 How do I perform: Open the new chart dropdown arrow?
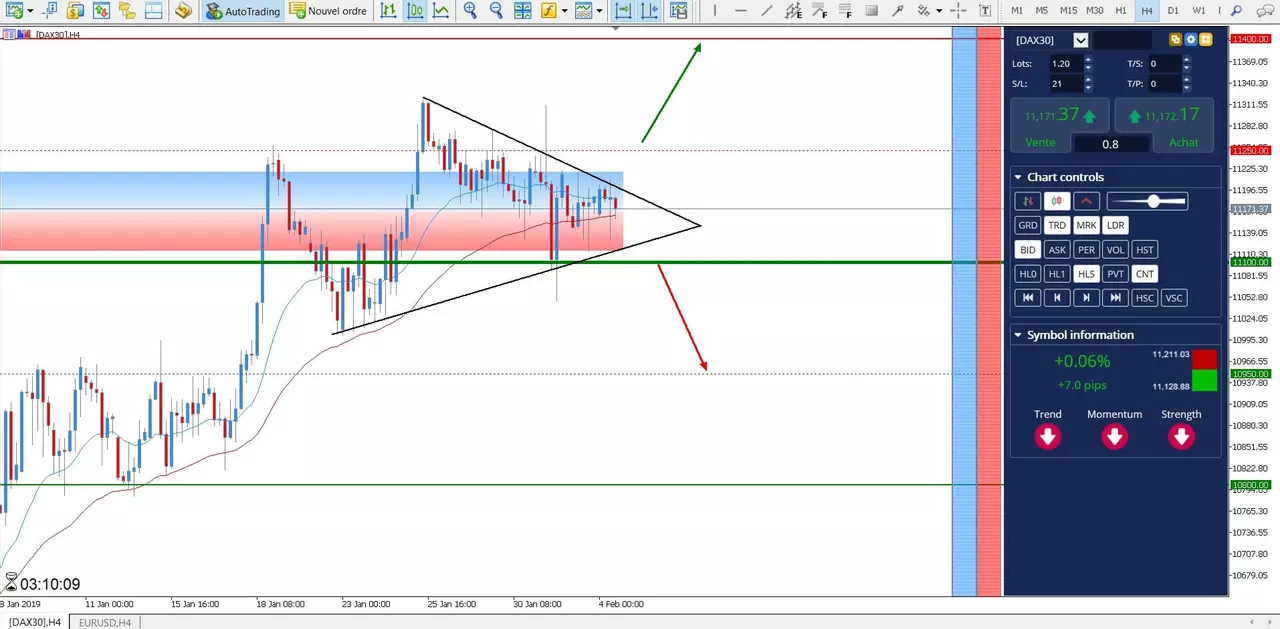[x=31, y=11]
